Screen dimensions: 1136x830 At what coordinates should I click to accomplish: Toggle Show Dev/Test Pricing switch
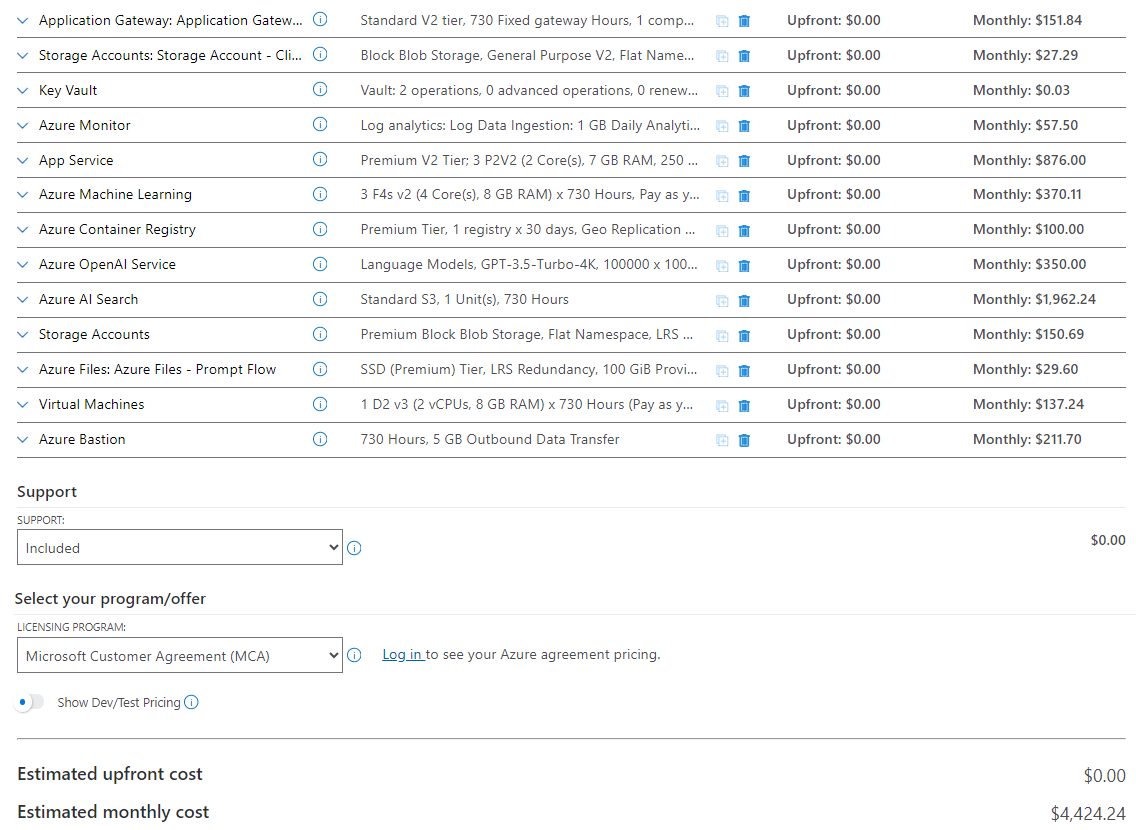click(29, 703)
